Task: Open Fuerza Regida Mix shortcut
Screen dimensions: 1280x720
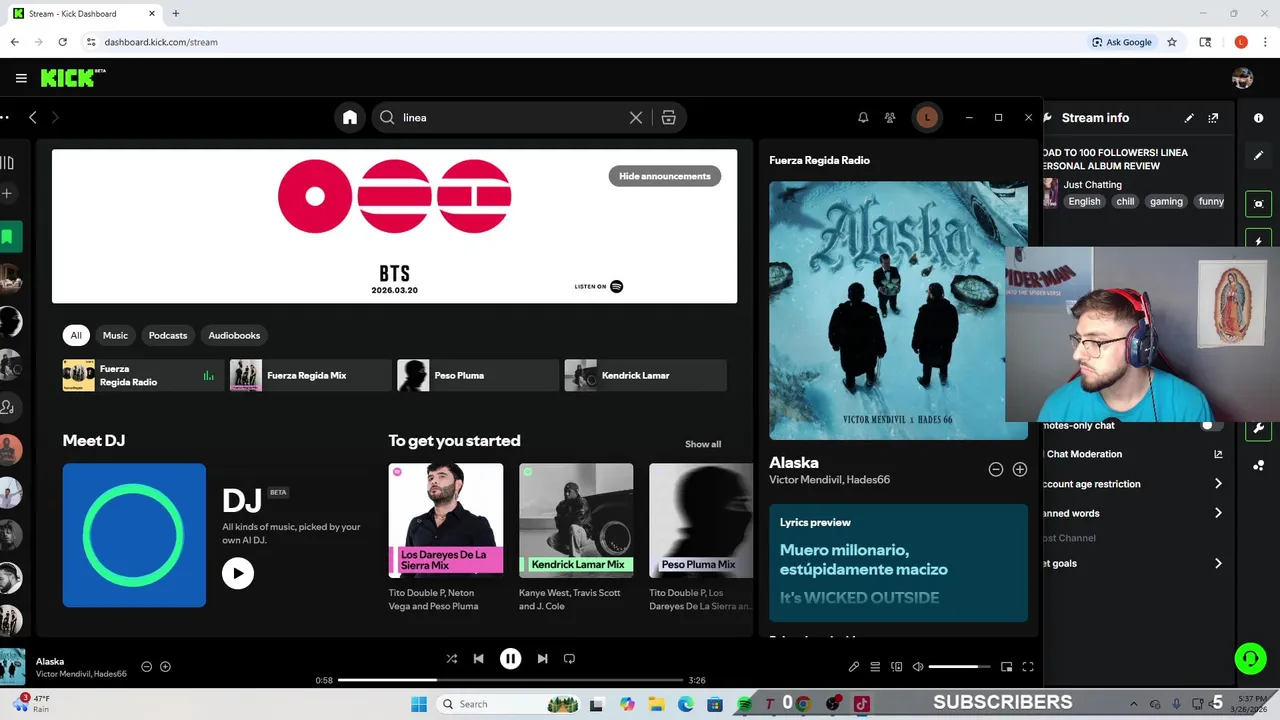Action: (310, 376)
